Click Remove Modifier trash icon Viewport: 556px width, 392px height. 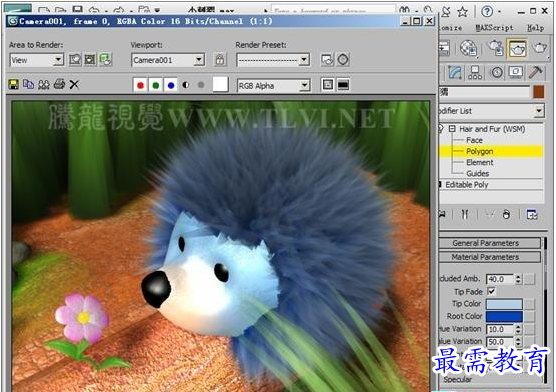tap(506, 214)
